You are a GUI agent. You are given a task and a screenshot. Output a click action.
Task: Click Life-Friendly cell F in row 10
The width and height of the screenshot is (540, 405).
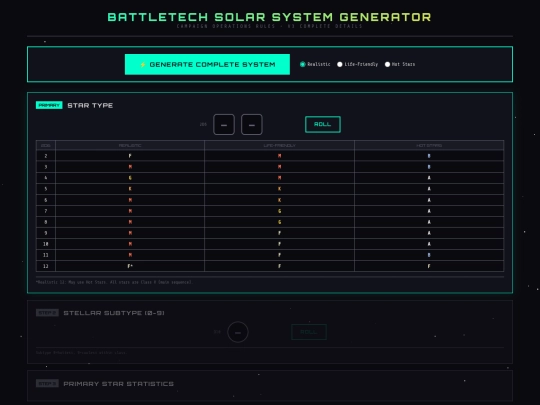point(279,244)
